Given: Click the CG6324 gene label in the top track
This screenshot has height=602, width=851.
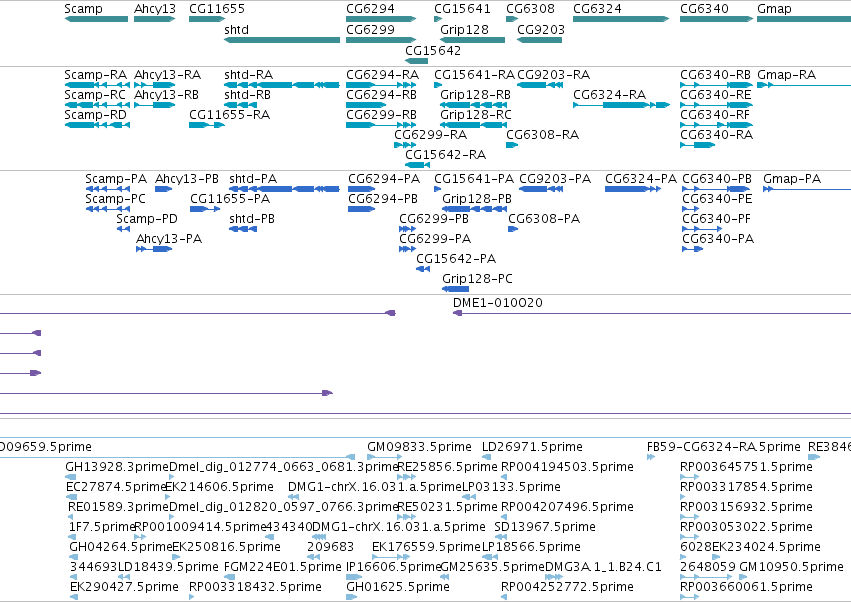Looking at the screenshot, I should pyautogui.click(x=597, y=9).
